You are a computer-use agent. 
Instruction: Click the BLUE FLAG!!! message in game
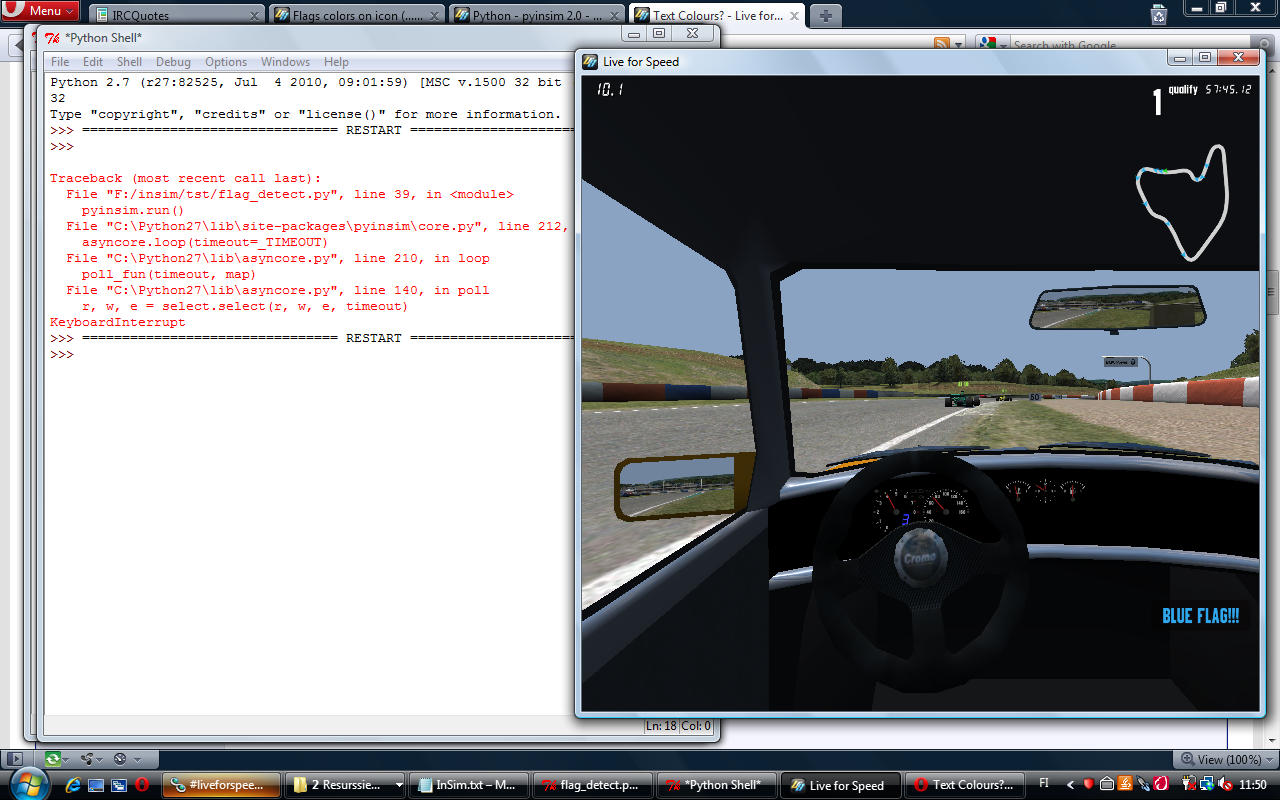(1200, 616)
